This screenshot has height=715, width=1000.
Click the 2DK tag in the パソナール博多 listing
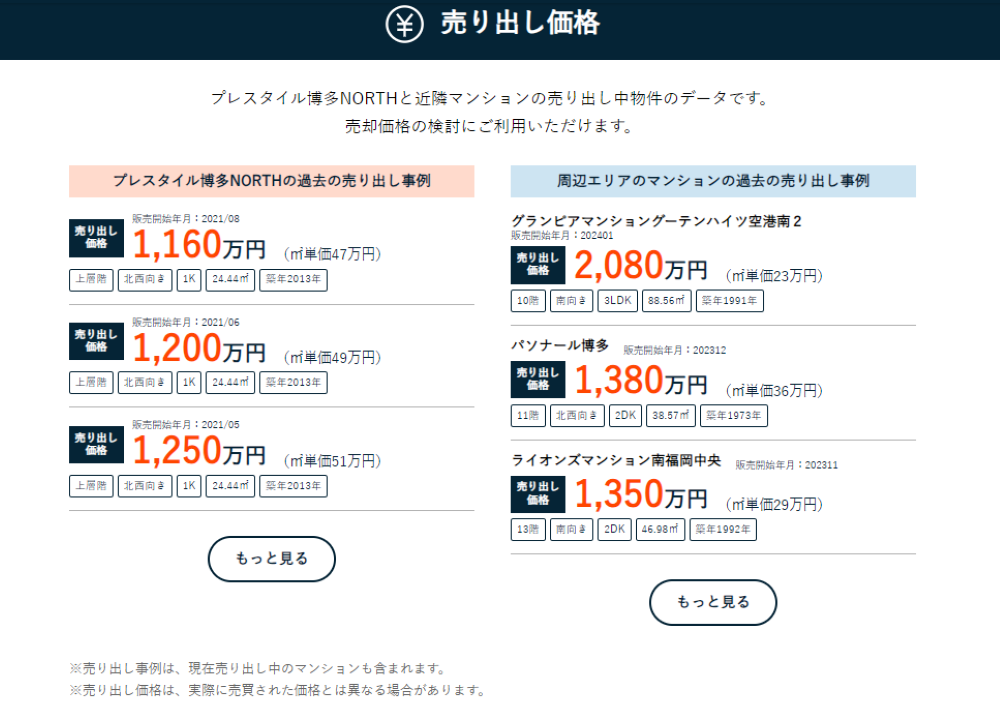626,416
